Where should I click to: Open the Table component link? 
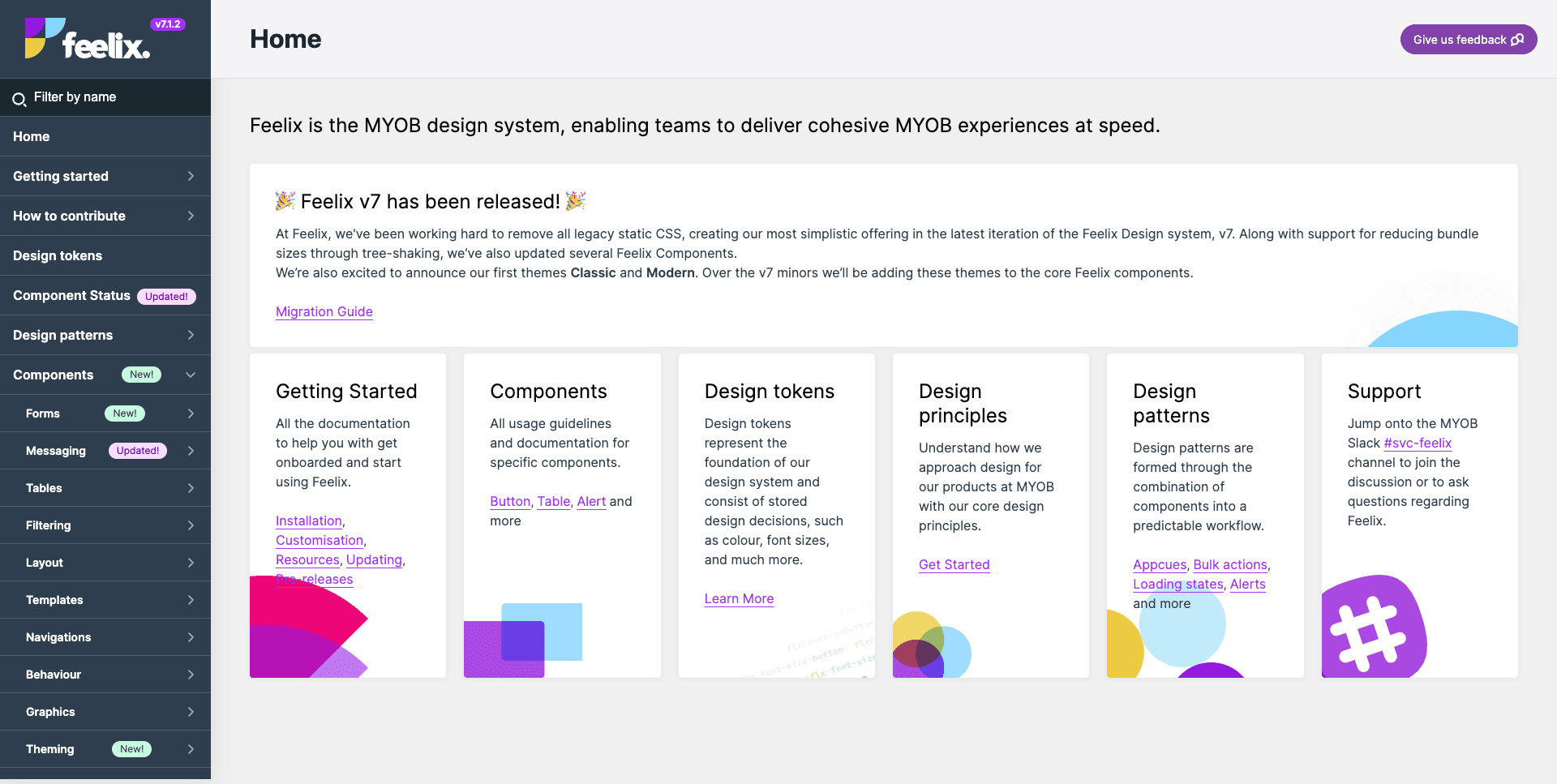point(554,501)
